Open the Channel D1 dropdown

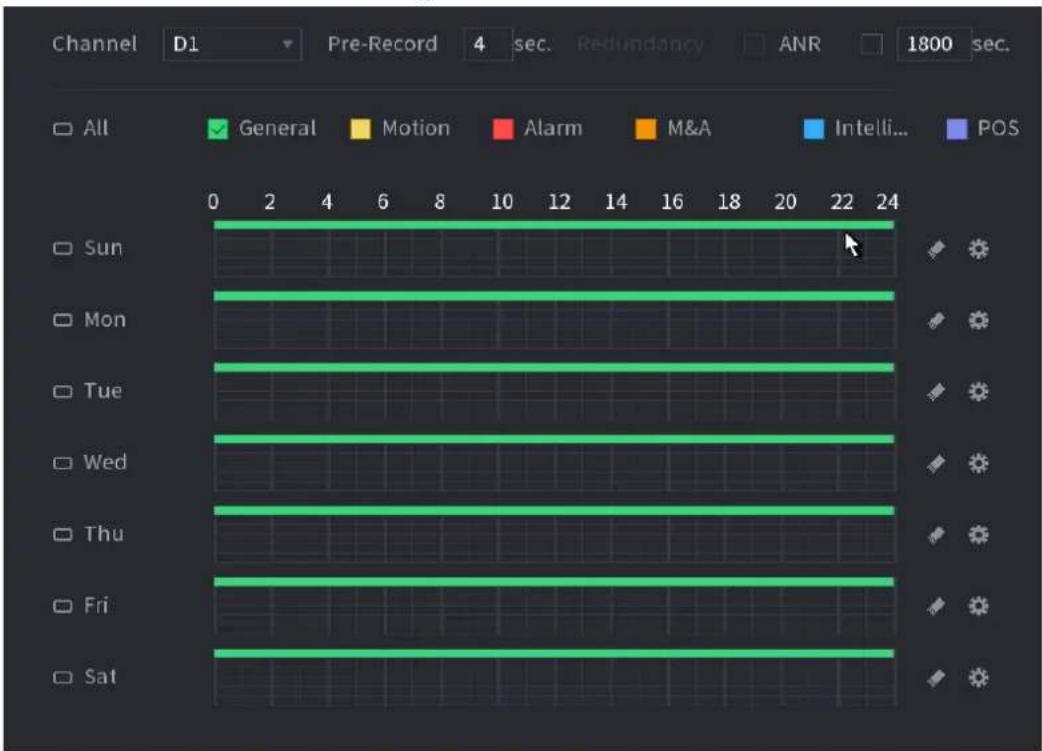click(x=232, y=45)
